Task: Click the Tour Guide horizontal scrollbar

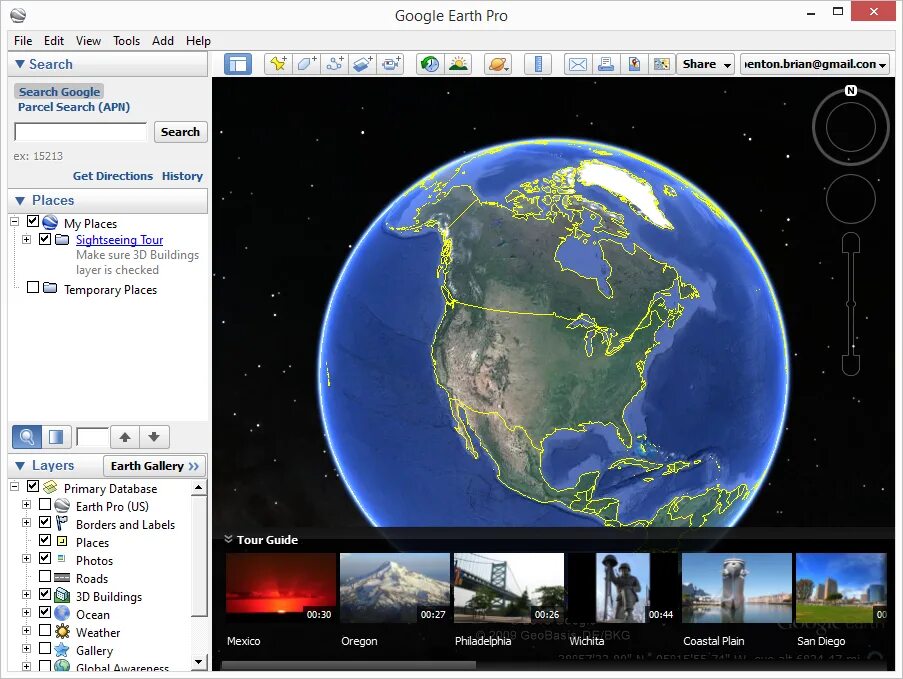Action: [348, 665]
